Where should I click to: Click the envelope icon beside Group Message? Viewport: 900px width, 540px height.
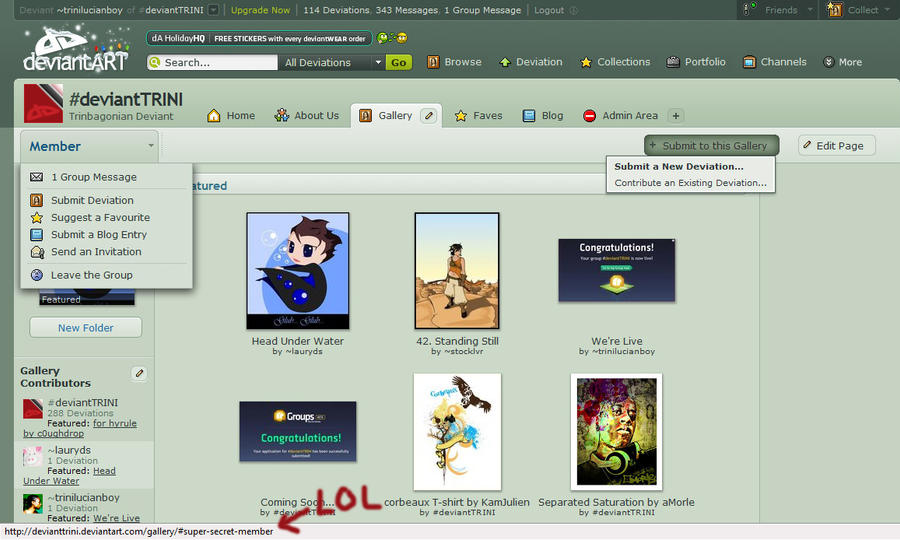click(36, 177)
